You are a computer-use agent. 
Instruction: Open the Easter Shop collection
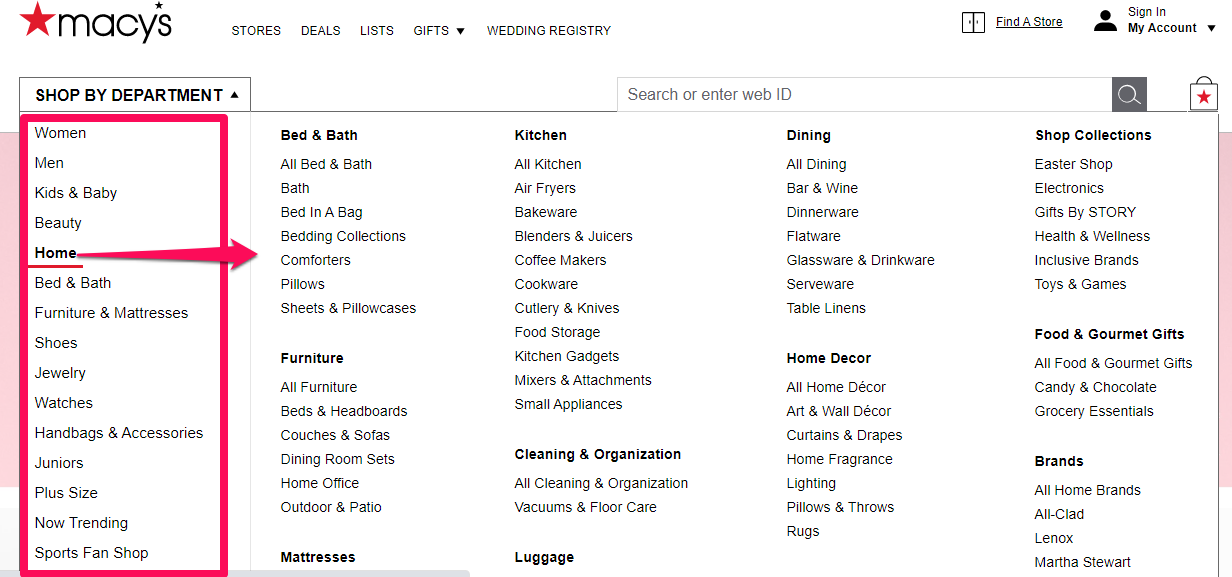tap(1074, 164)
